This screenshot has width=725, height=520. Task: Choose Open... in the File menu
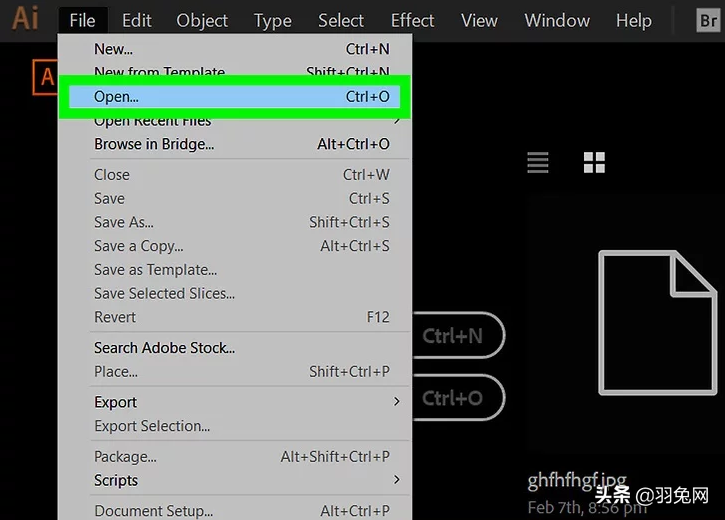tap(235, 97)
